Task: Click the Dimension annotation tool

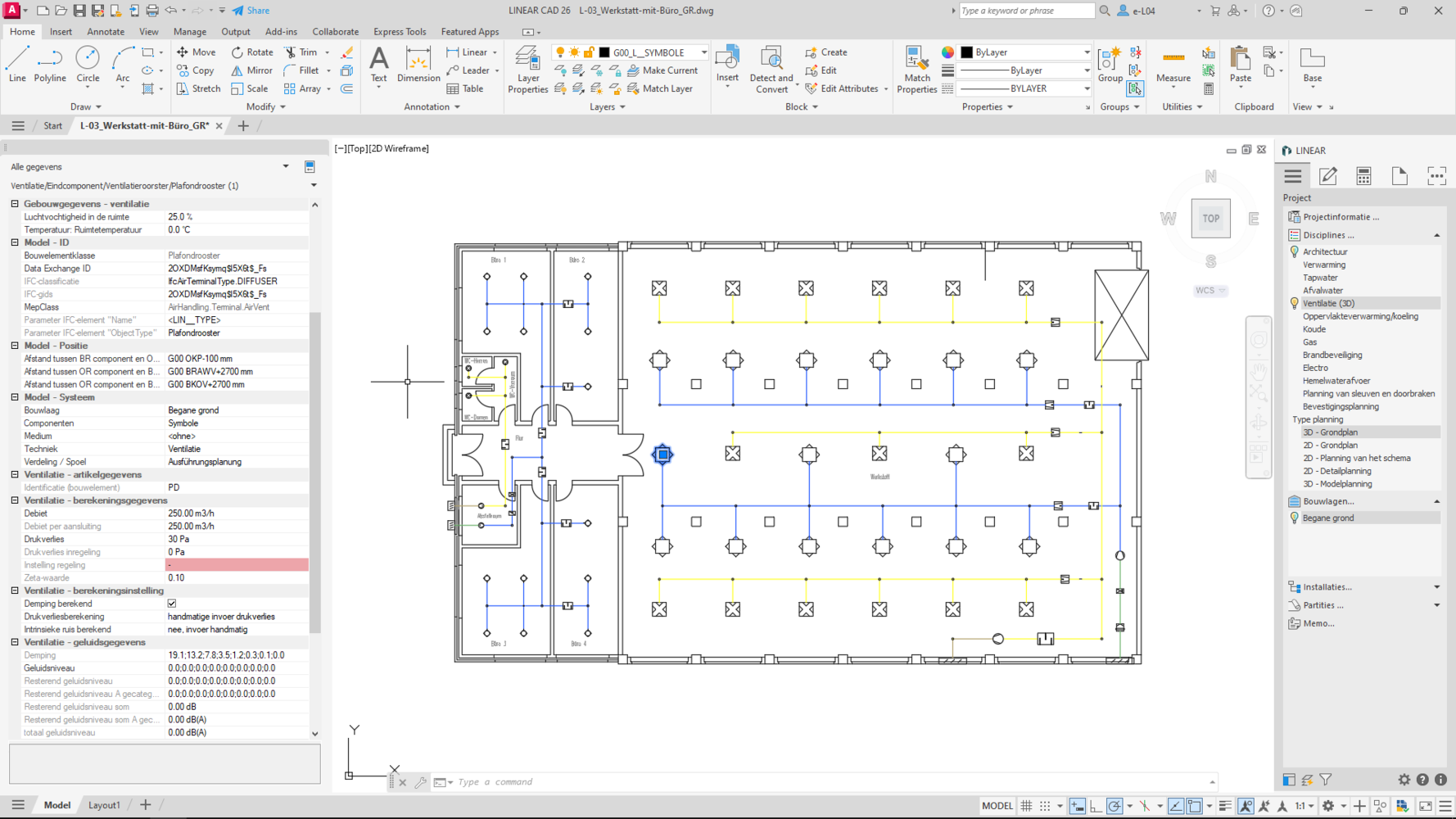Action: 418,65
